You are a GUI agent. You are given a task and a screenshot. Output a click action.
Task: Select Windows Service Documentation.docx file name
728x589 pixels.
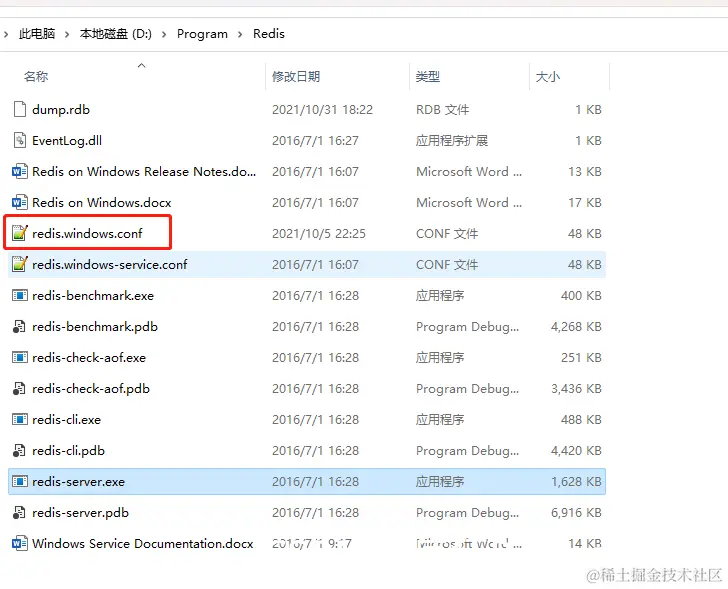pyautogui.click(x=143, y=544)
